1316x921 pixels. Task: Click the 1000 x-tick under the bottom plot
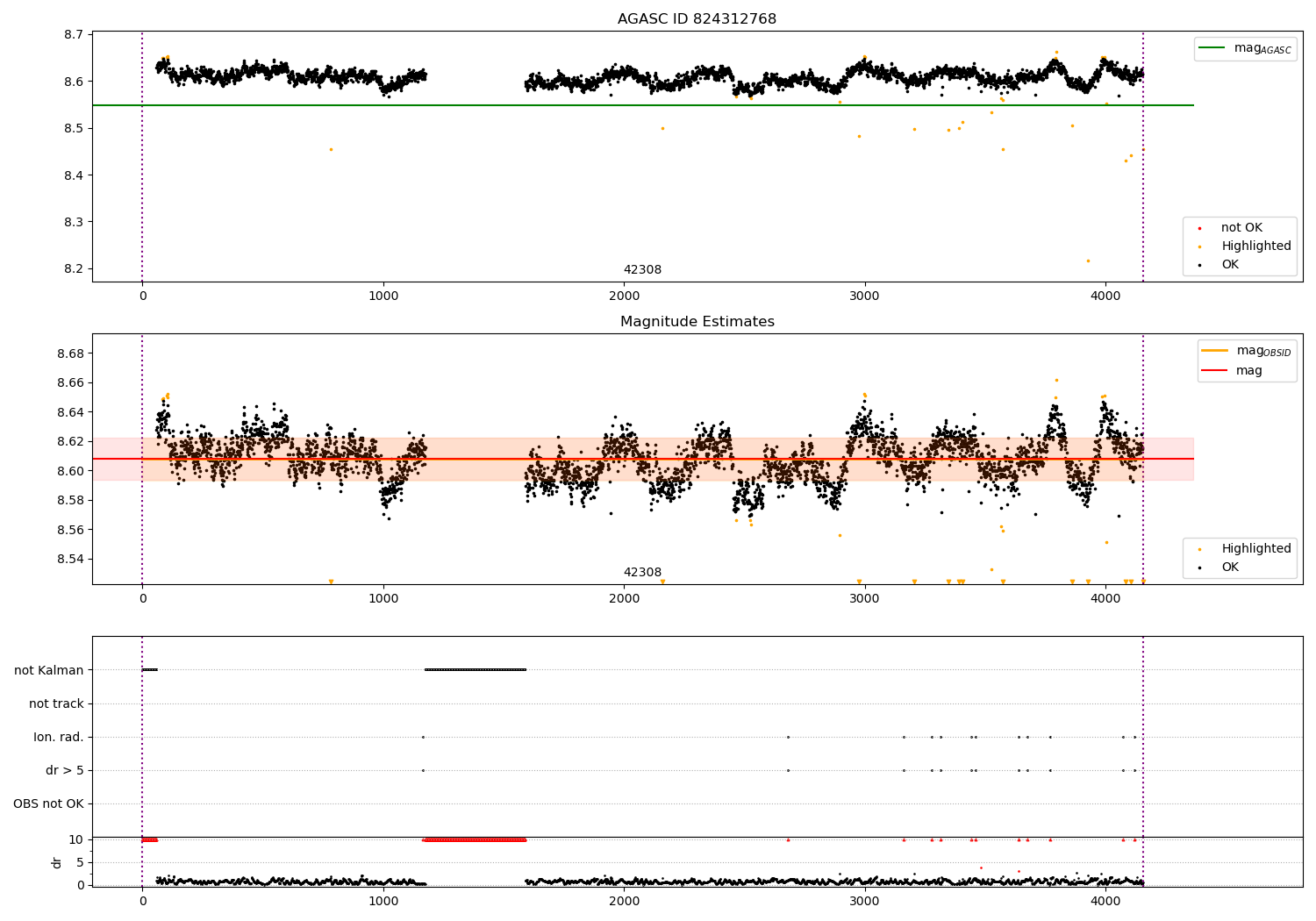(383, 901)
